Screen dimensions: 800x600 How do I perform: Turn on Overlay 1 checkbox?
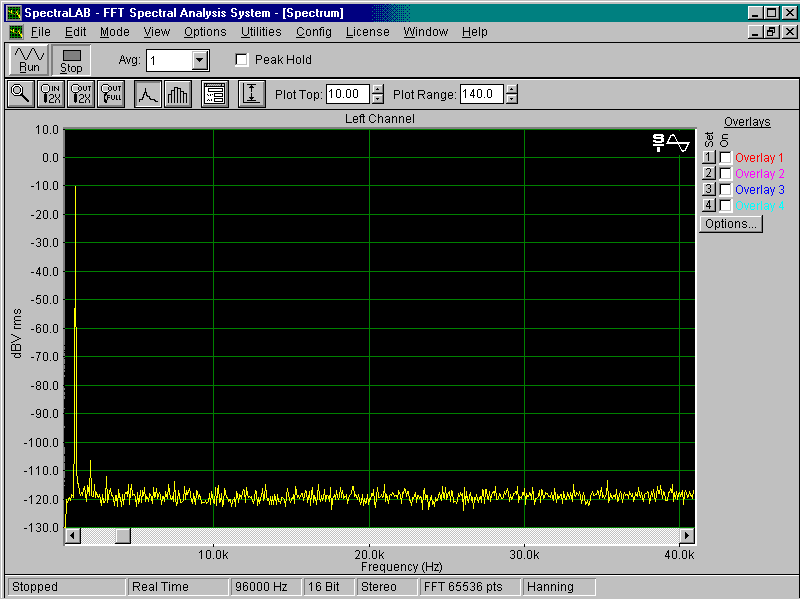[725, 158]
